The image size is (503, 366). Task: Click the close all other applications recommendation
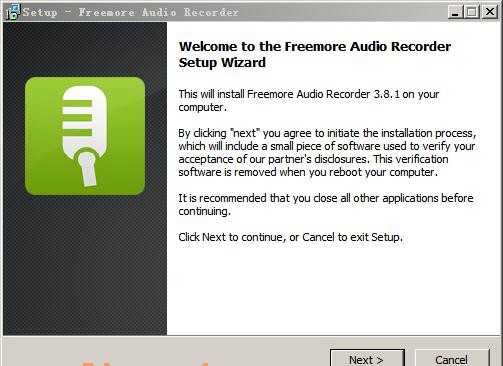coord(326,204)
